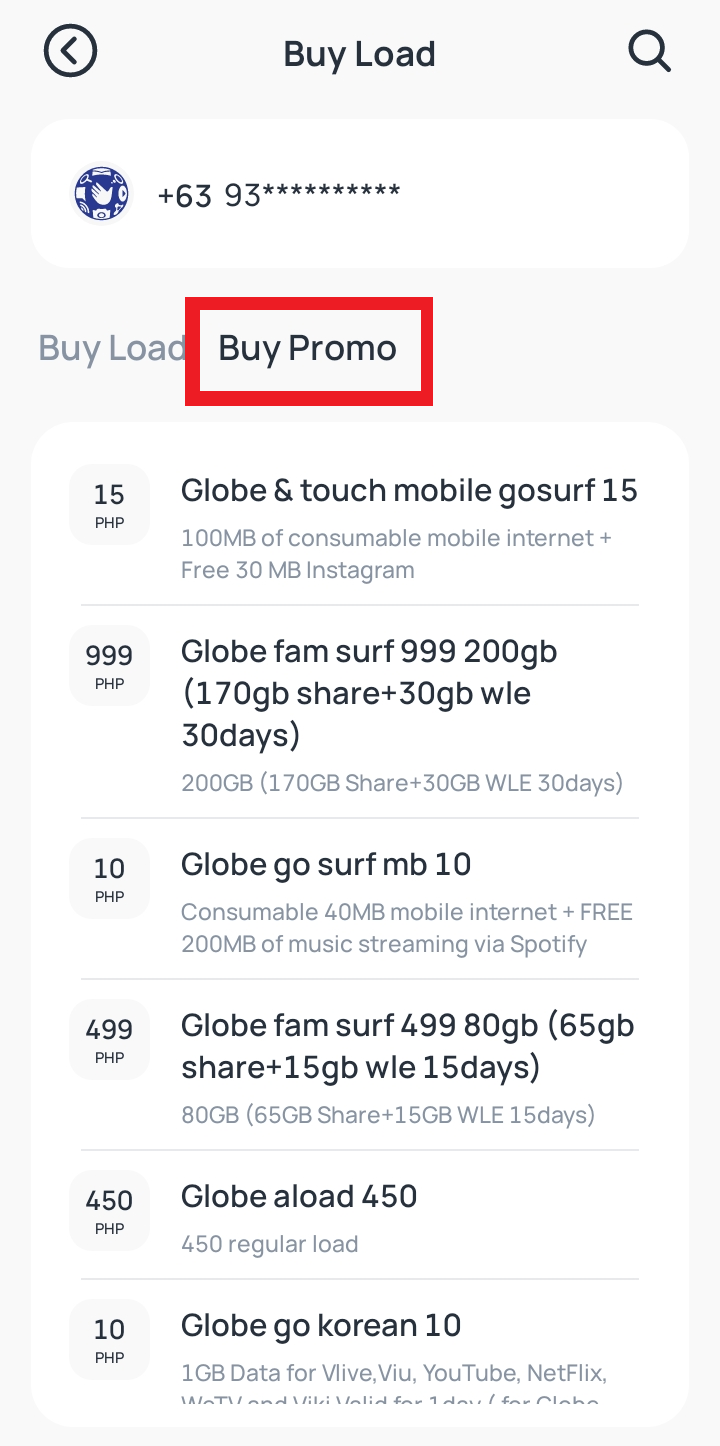The image size is (720, 1446).
Task: Select Globe go surf mb 10
Action: (326, 864)
